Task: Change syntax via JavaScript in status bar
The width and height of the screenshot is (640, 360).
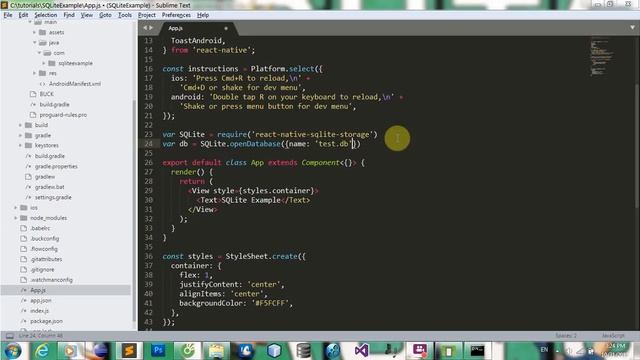Action: [x=613, y=336]
